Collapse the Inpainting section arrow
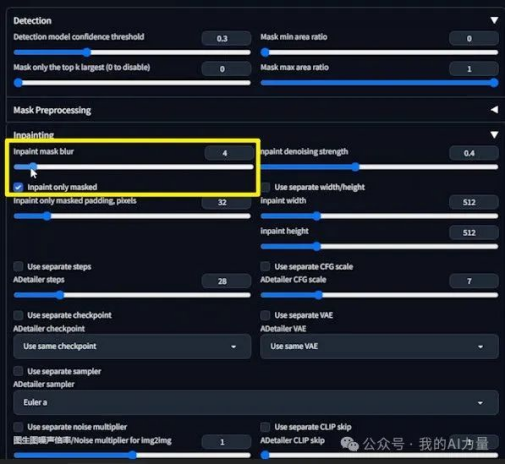 [x=494, y=135]
